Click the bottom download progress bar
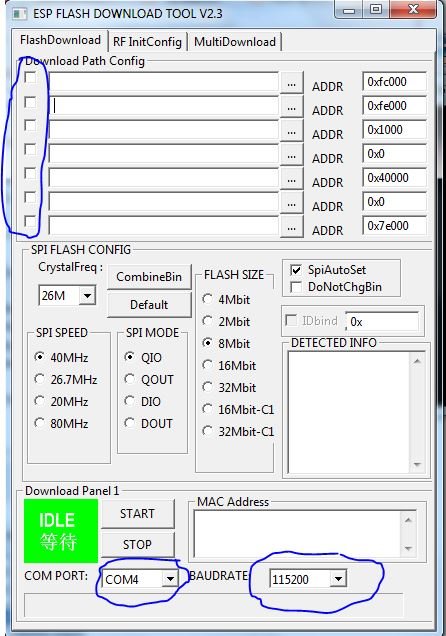Image resolution: width=446 pixels, height=636 pixels. (x=214, y=605)
